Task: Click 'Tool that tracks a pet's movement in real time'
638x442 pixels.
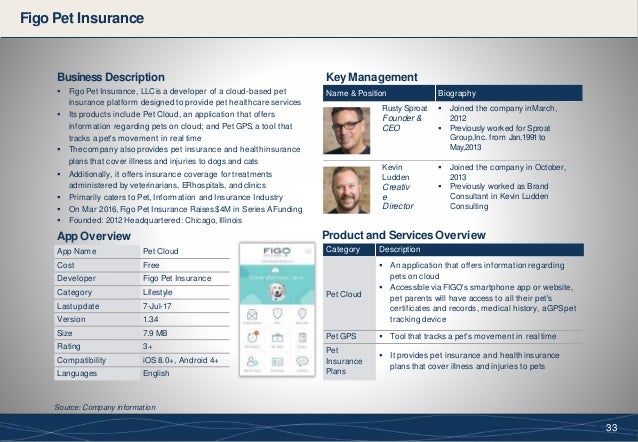Action: point(473,336)
